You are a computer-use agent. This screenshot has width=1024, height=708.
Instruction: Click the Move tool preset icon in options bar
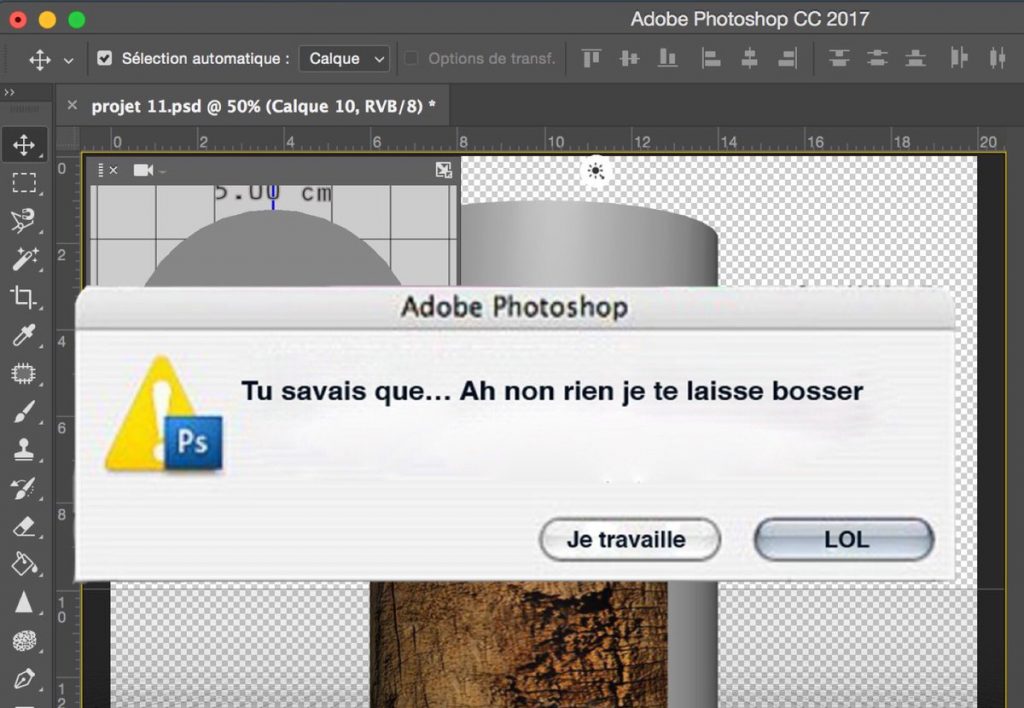point(40,59)
